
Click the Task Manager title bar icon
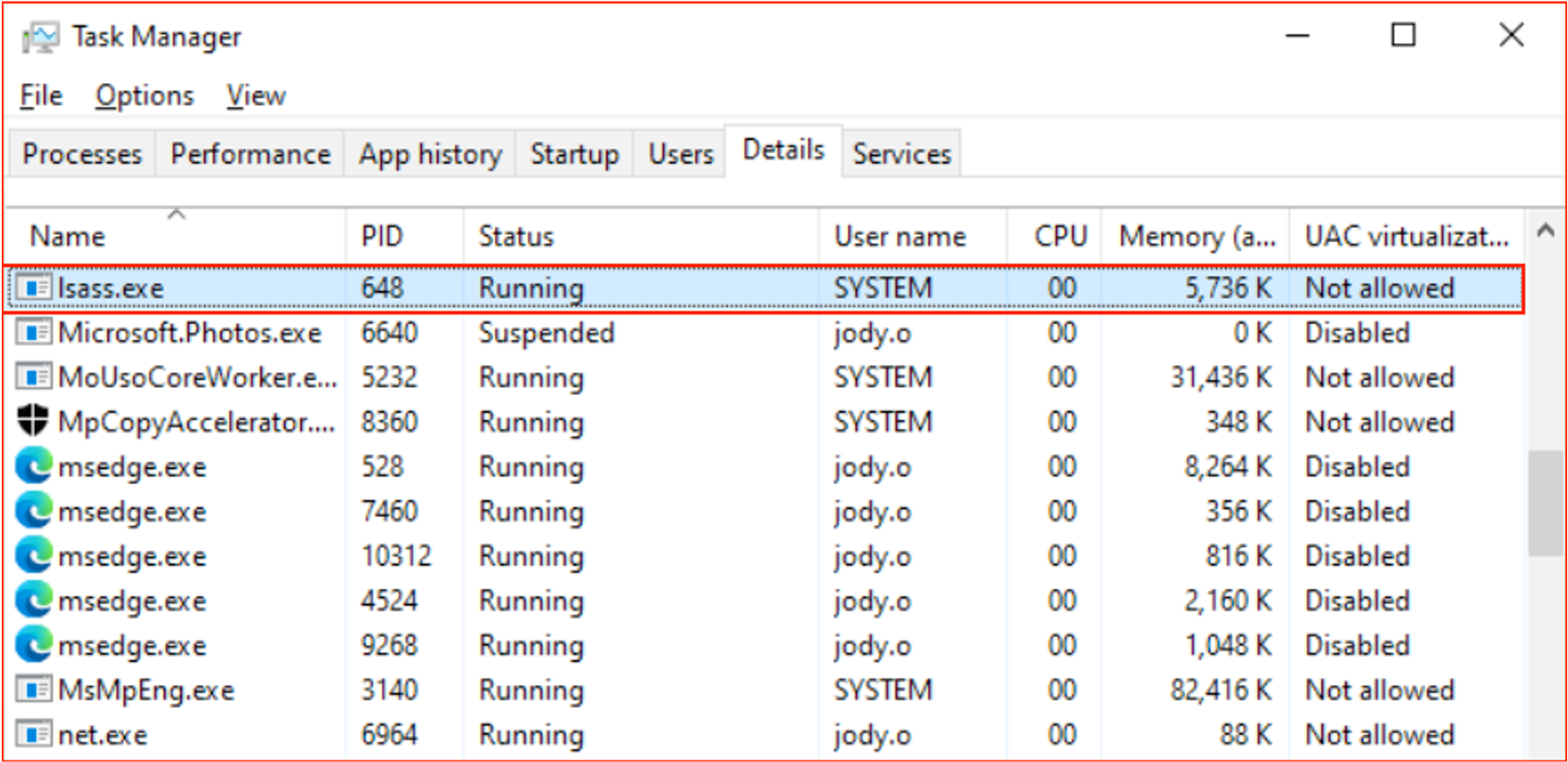40,37
